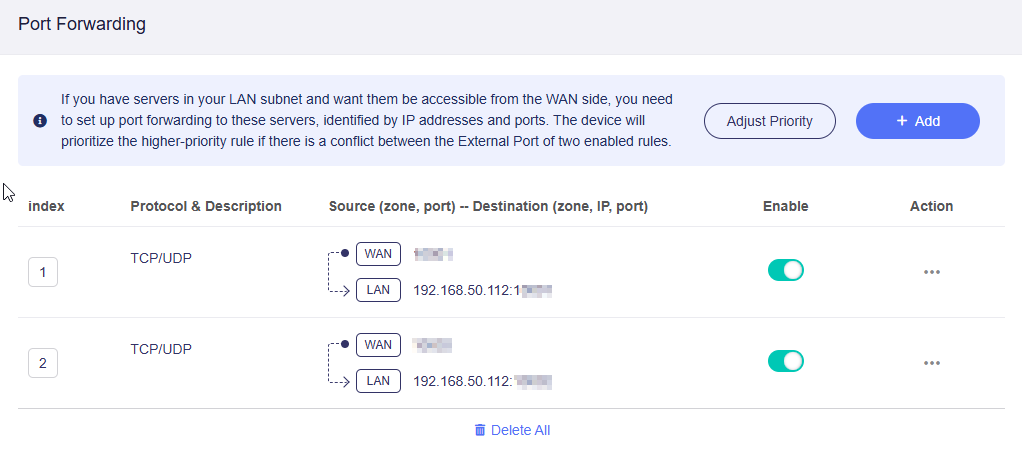The height and width of the screenshot is (450, 1022).
Task: Click the Protocol & Description column header
Action: (206, 206)
